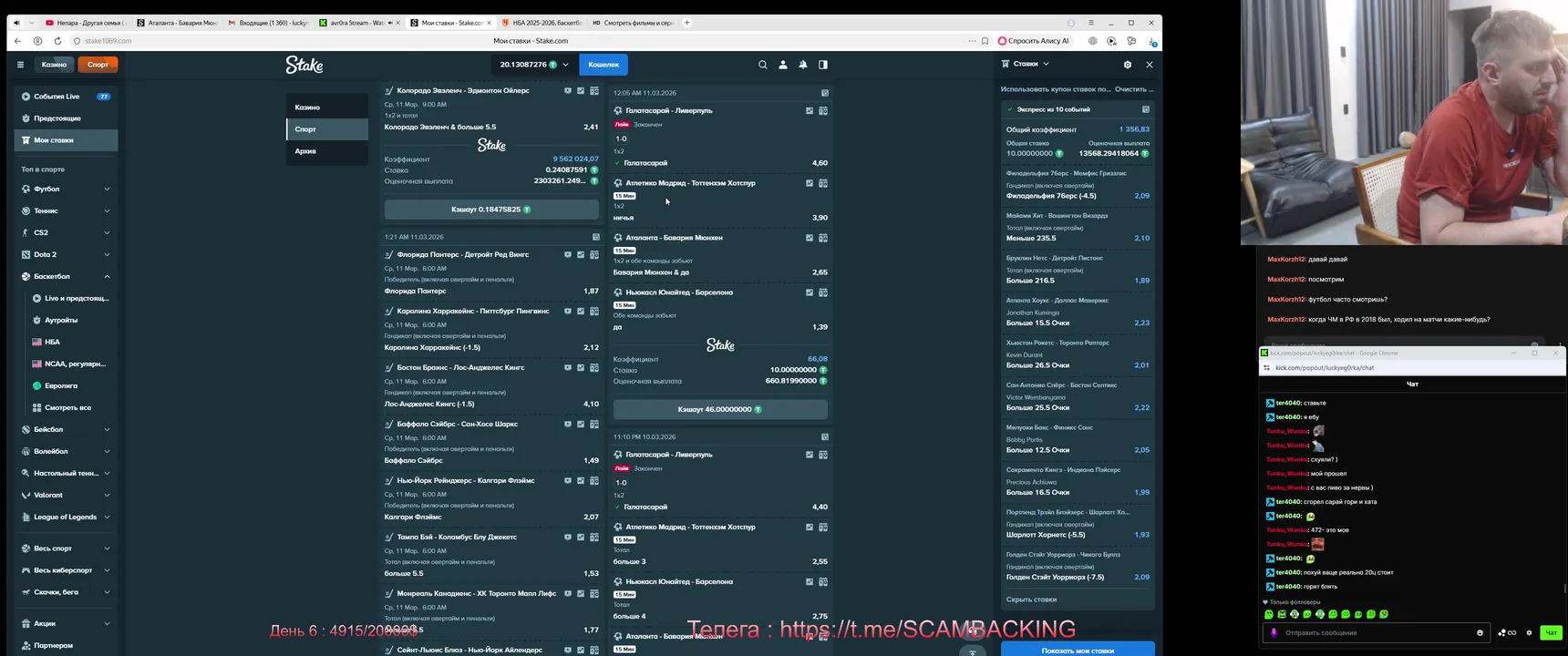The height and width of the screenshot is (656, 1568).
Task: Open receipt icon for 11:10 PM bet
Action: point(824,437)
